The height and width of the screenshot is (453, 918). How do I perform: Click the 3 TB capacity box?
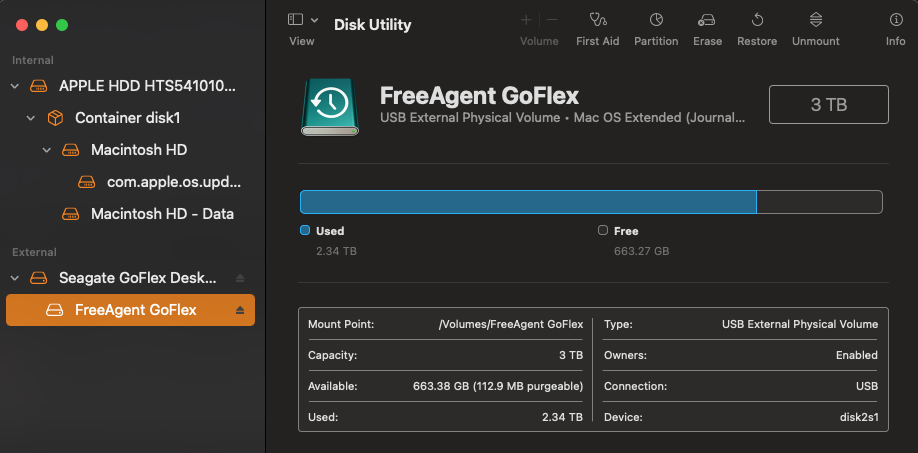(x=828, y=105)
